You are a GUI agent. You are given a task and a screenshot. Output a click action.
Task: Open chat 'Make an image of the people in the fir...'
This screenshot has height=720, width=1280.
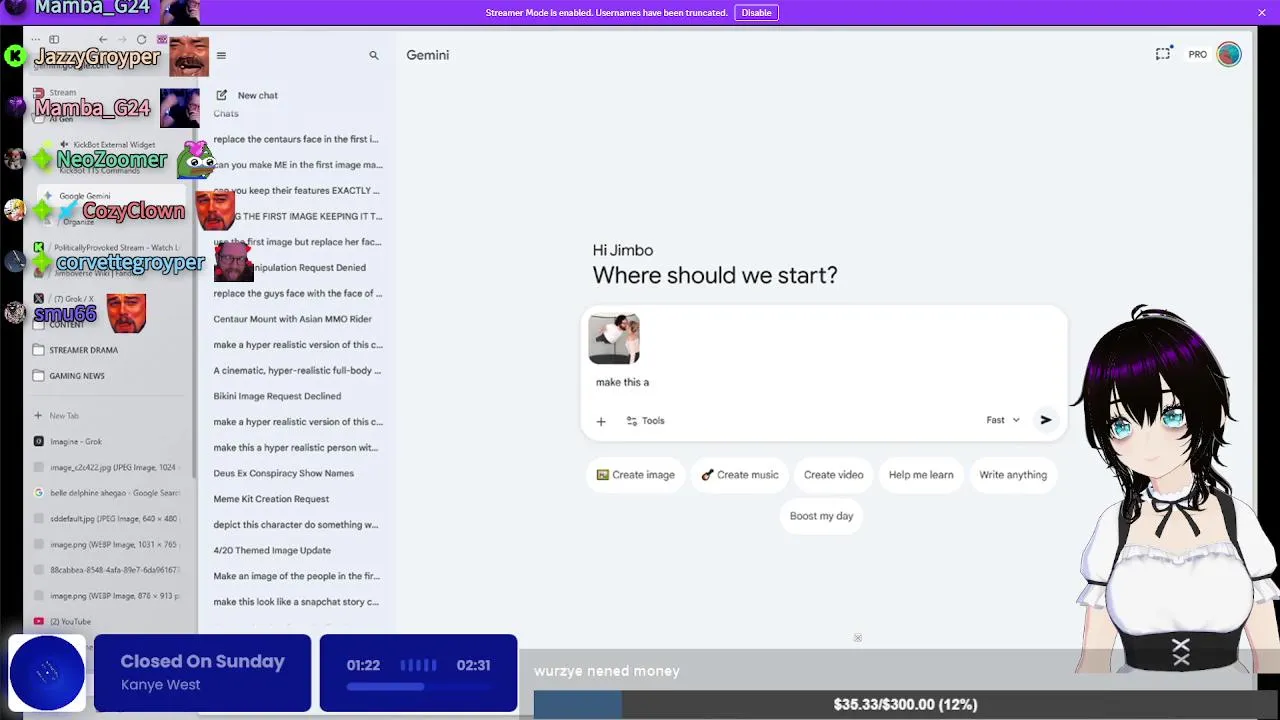click(296, 576)
